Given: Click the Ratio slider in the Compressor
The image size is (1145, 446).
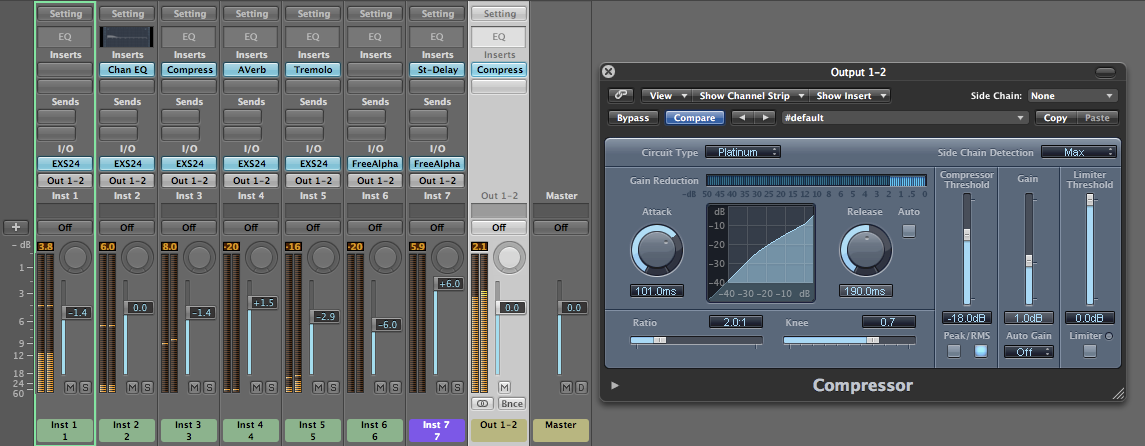Looking at the screenshot, I should click(696, 340).
